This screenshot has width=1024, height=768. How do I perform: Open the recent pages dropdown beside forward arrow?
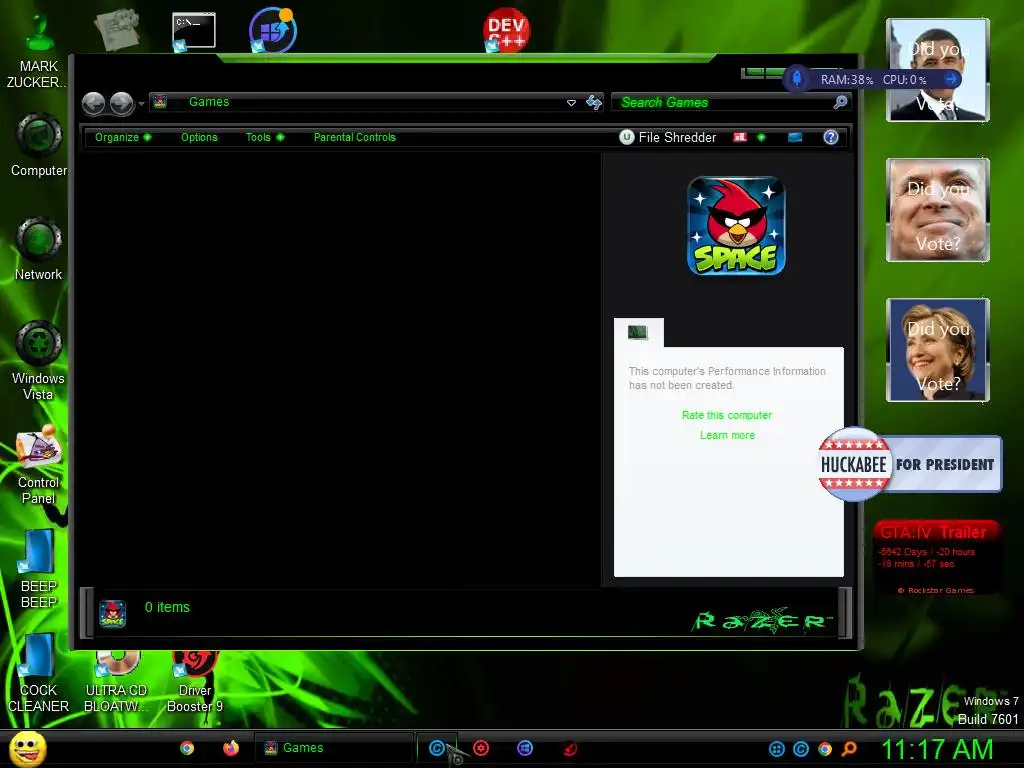point(141,104)
